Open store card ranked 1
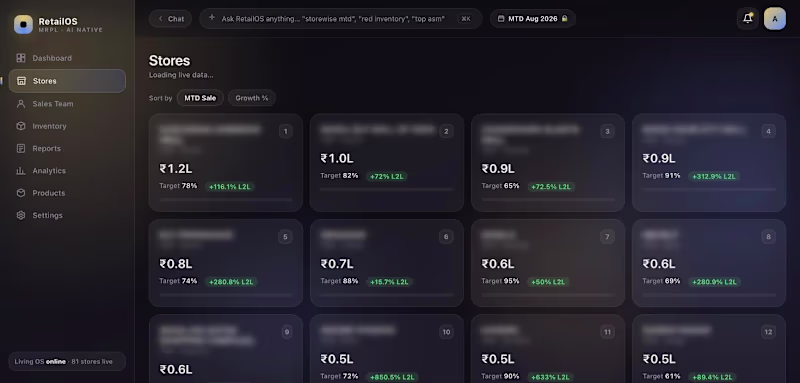 click(x=226, y=162)
